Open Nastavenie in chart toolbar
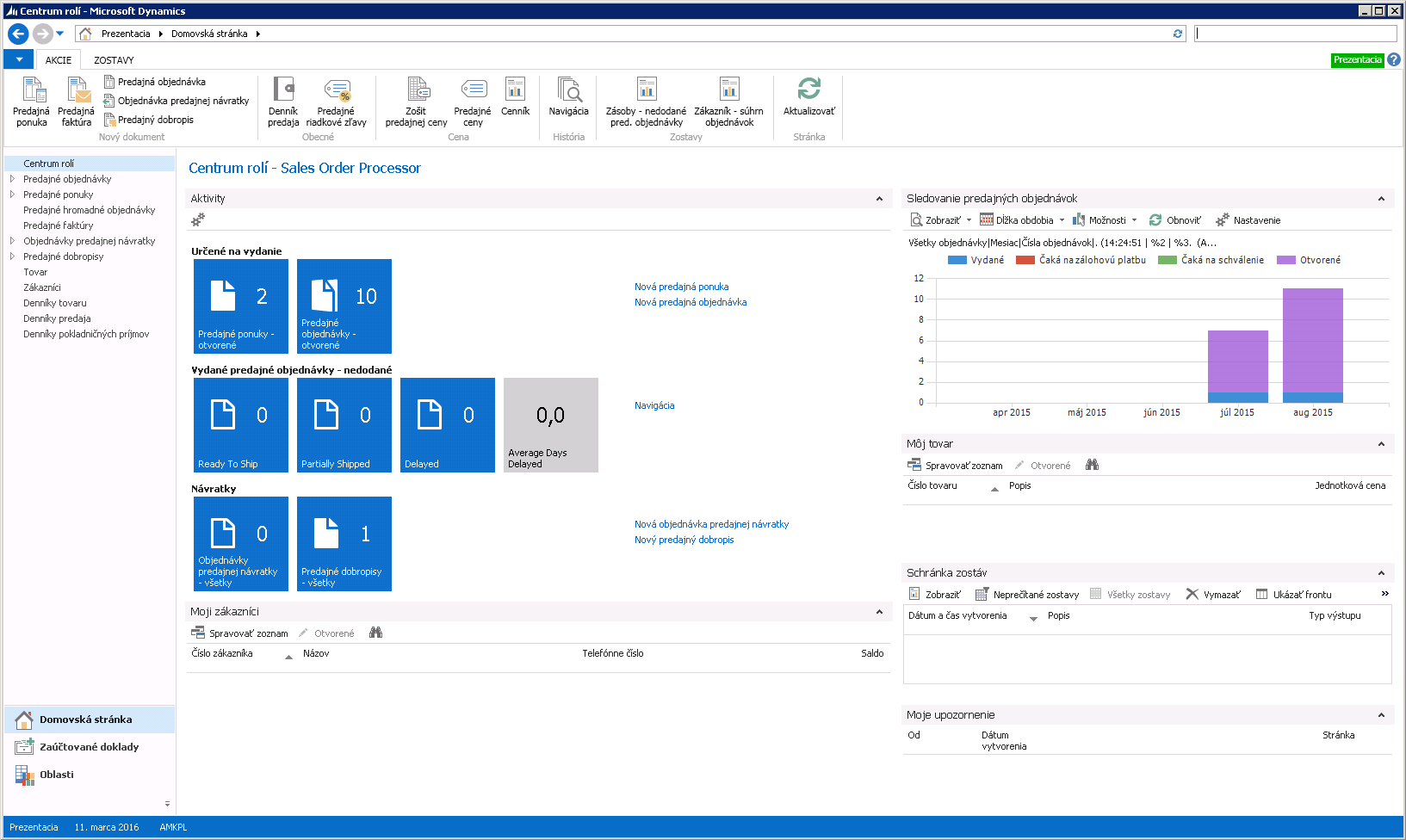 [x=1248, y=220]
